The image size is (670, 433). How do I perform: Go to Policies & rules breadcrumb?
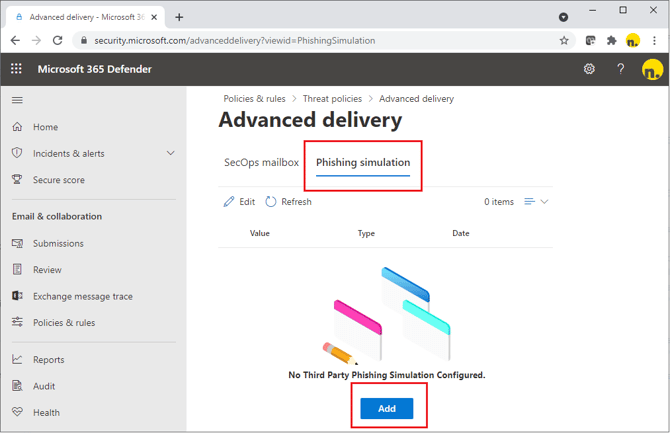coord(254,99)
